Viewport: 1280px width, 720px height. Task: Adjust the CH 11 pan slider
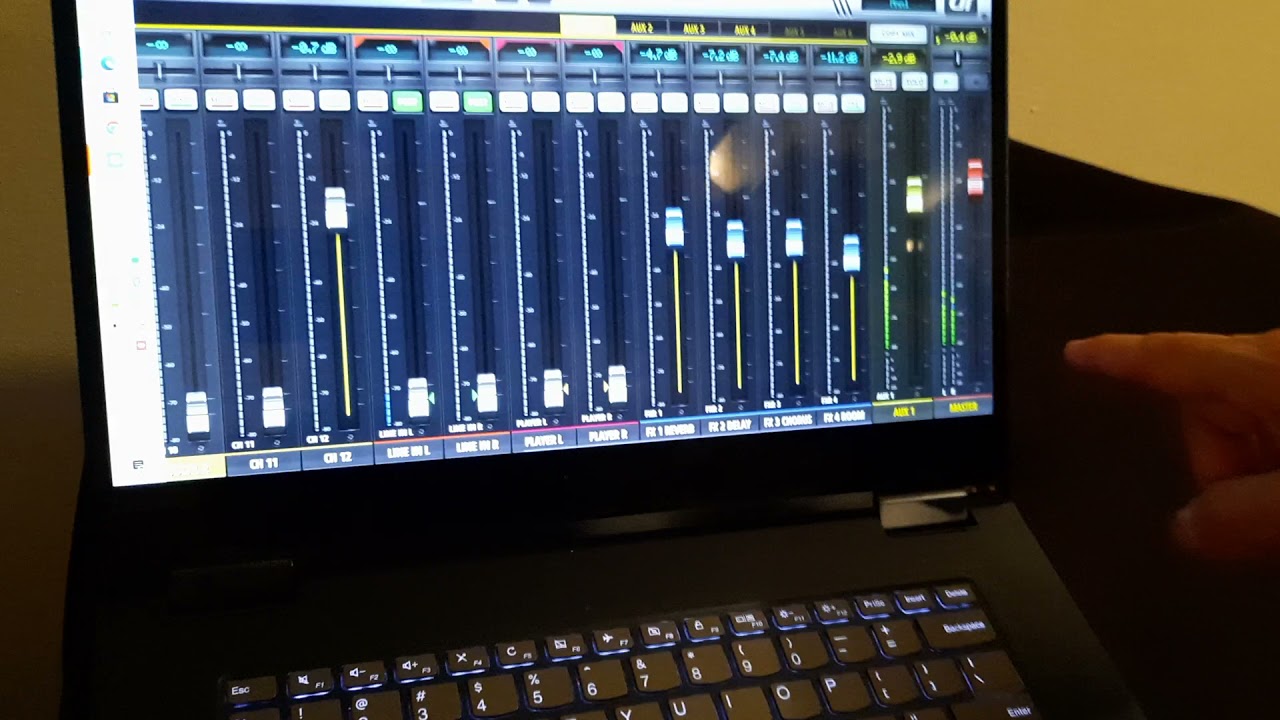pyautogui.click(x=238, y=71)
